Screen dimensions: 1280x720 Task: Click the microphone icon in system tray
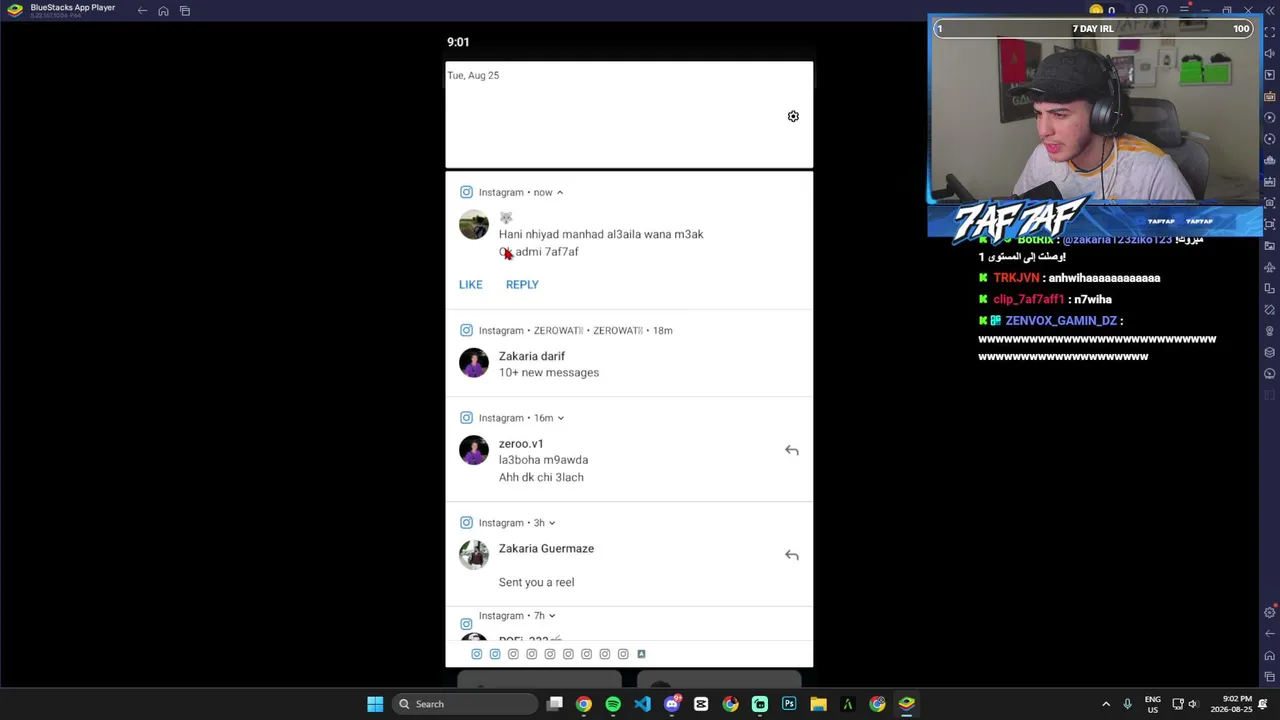(x=1127, y=704)
